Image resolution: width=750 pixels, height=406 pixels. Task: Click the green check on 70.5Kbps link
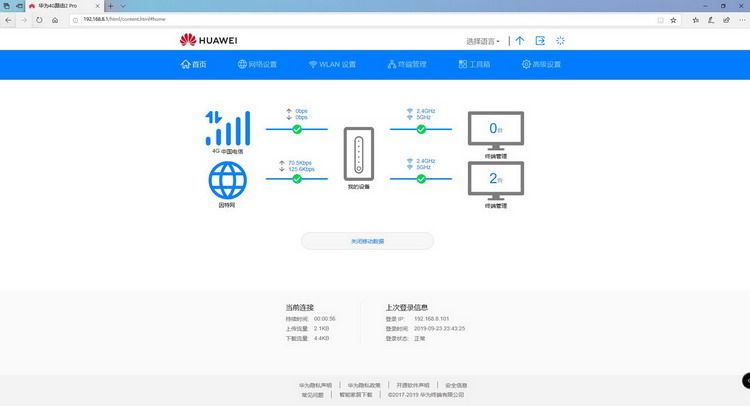coord(297,179)
